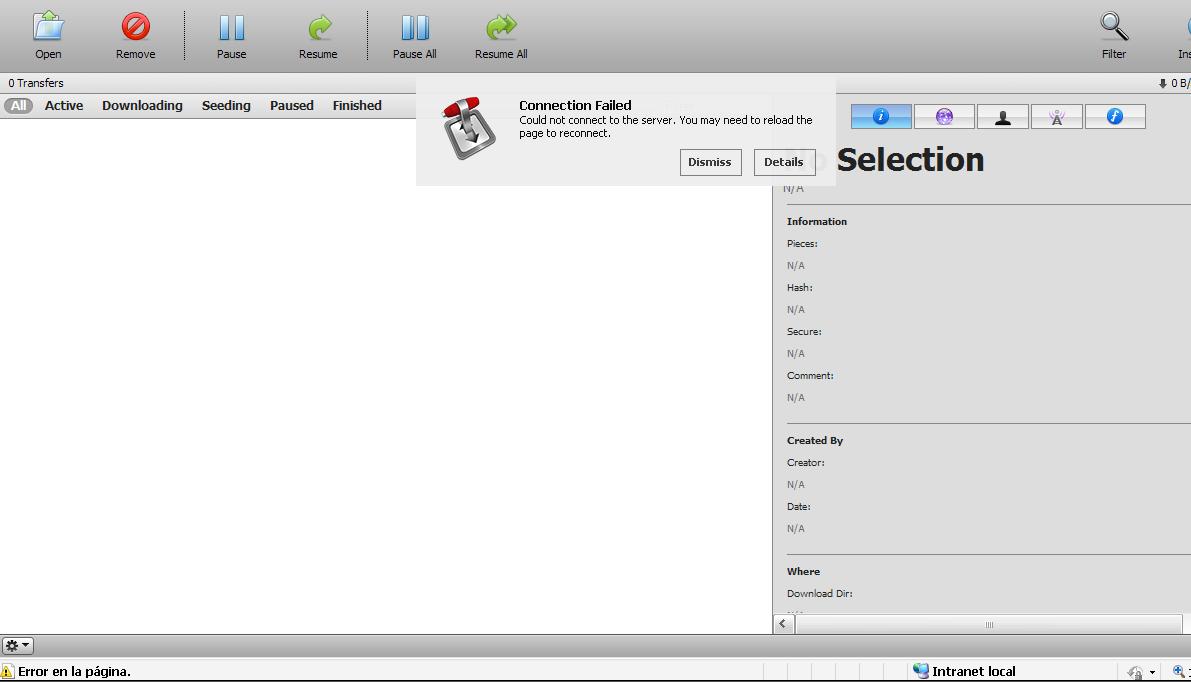Screen dimensions: 1191x682
Task: Open the Filter magnifying glass tool
Action: coord(1114,27)
